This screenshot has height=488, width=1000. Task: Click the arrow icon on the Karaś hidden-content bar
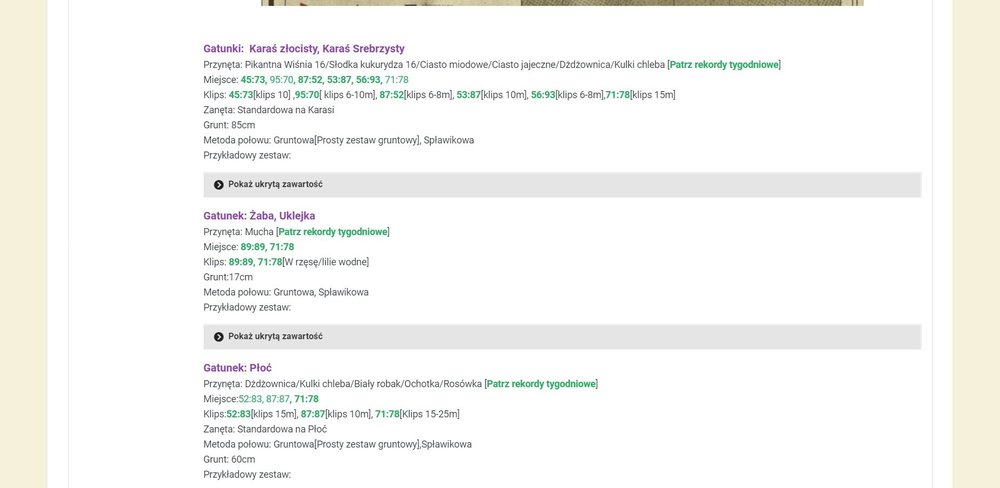click(x=219, y=185)
